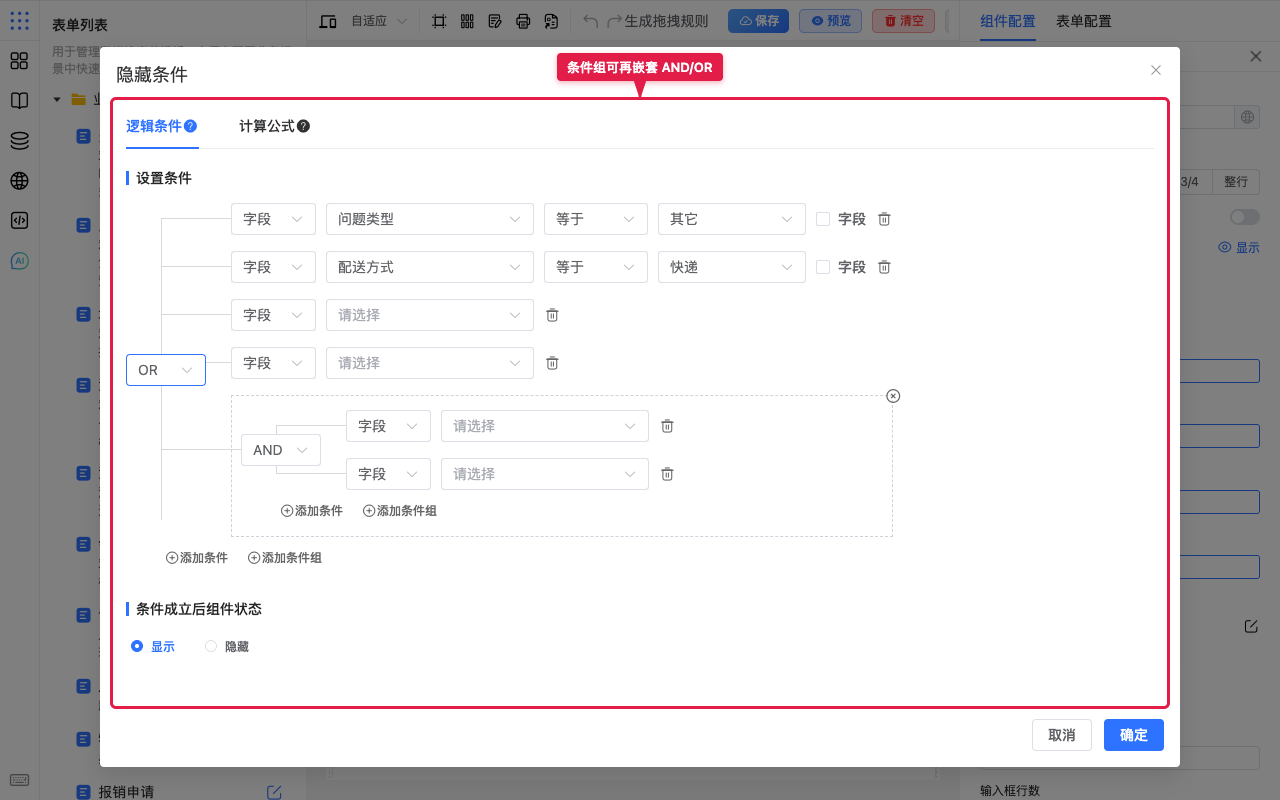Open the 配送方式 field dropdown

tap(430, 267)
